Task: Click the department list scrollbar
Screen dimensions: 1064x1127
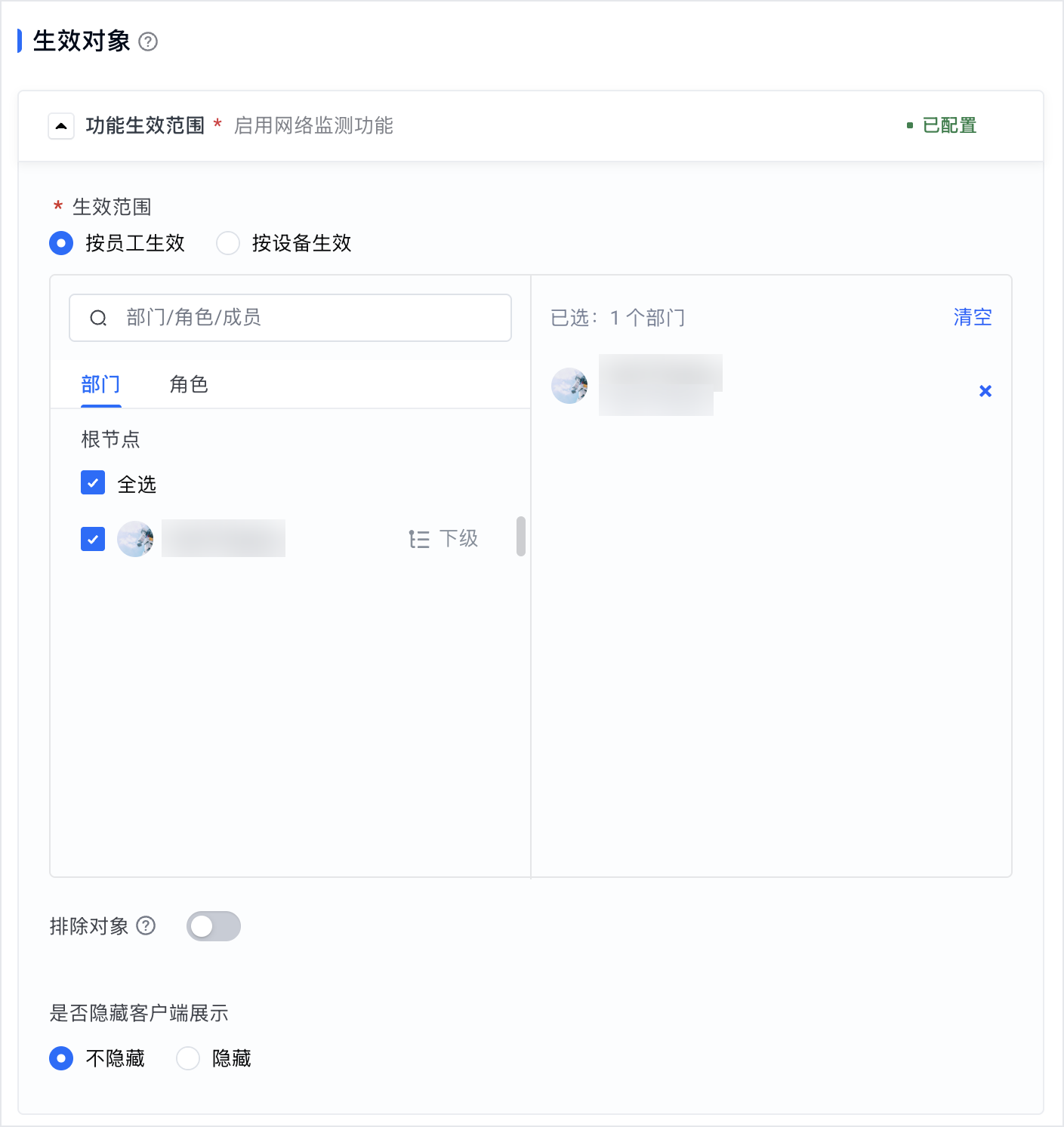Action: click(521, 536)
